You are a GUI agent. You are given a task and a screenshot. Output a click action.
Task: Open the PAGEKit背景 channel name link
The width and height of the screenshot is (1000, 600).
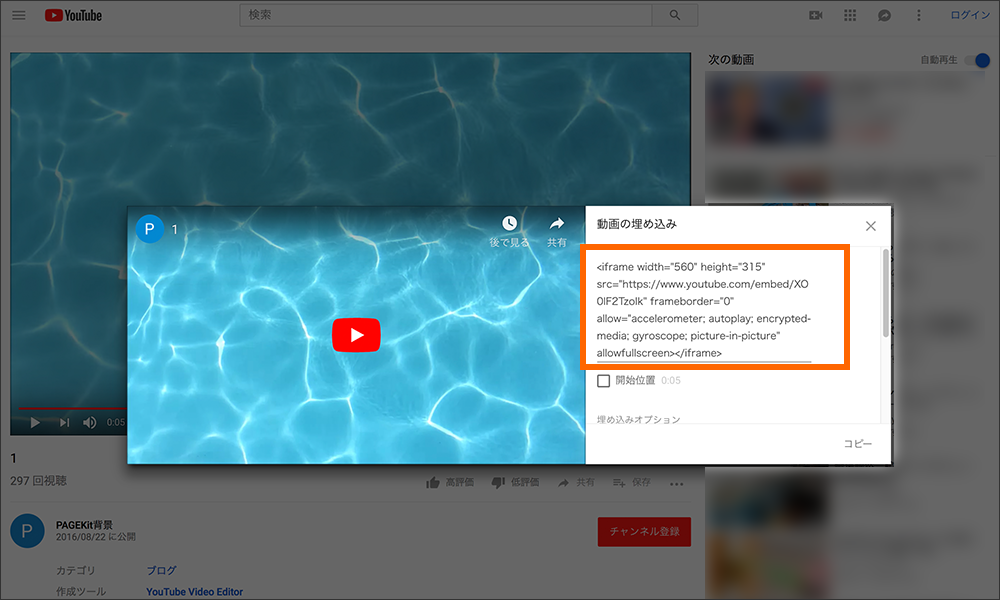84,525
